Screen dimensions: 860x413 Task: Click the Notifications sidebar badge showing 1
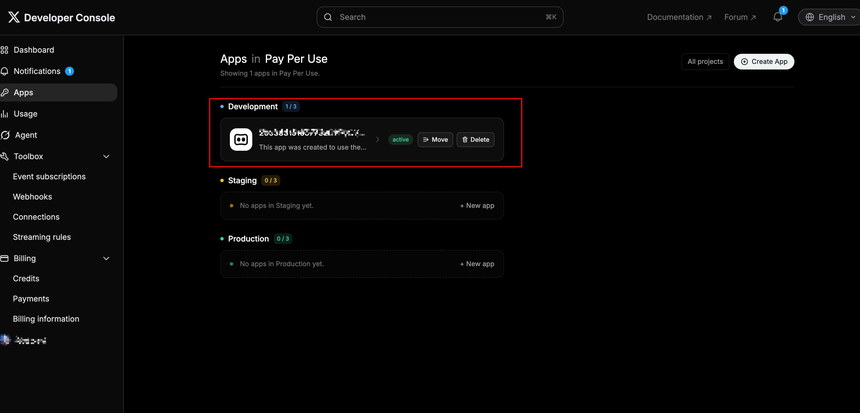pos(69,71)
